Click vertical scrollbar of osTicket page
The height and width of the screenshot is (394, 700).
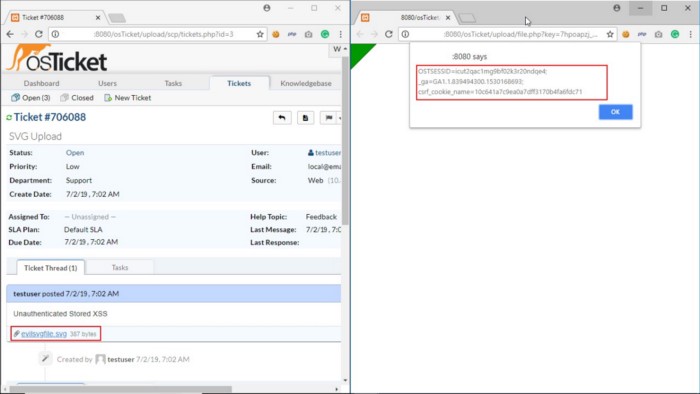click(x=345, y=141)
